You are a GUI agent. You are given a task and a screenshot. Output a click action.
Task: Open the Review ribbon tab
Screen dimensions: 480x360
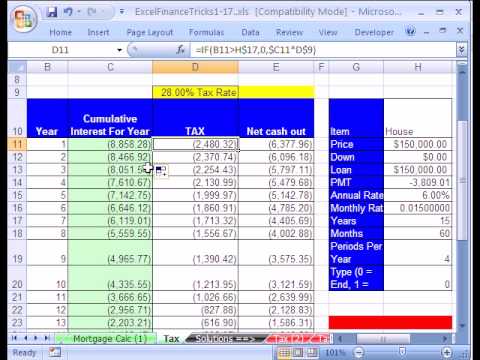pyautogui.click(x=289, y=32)
